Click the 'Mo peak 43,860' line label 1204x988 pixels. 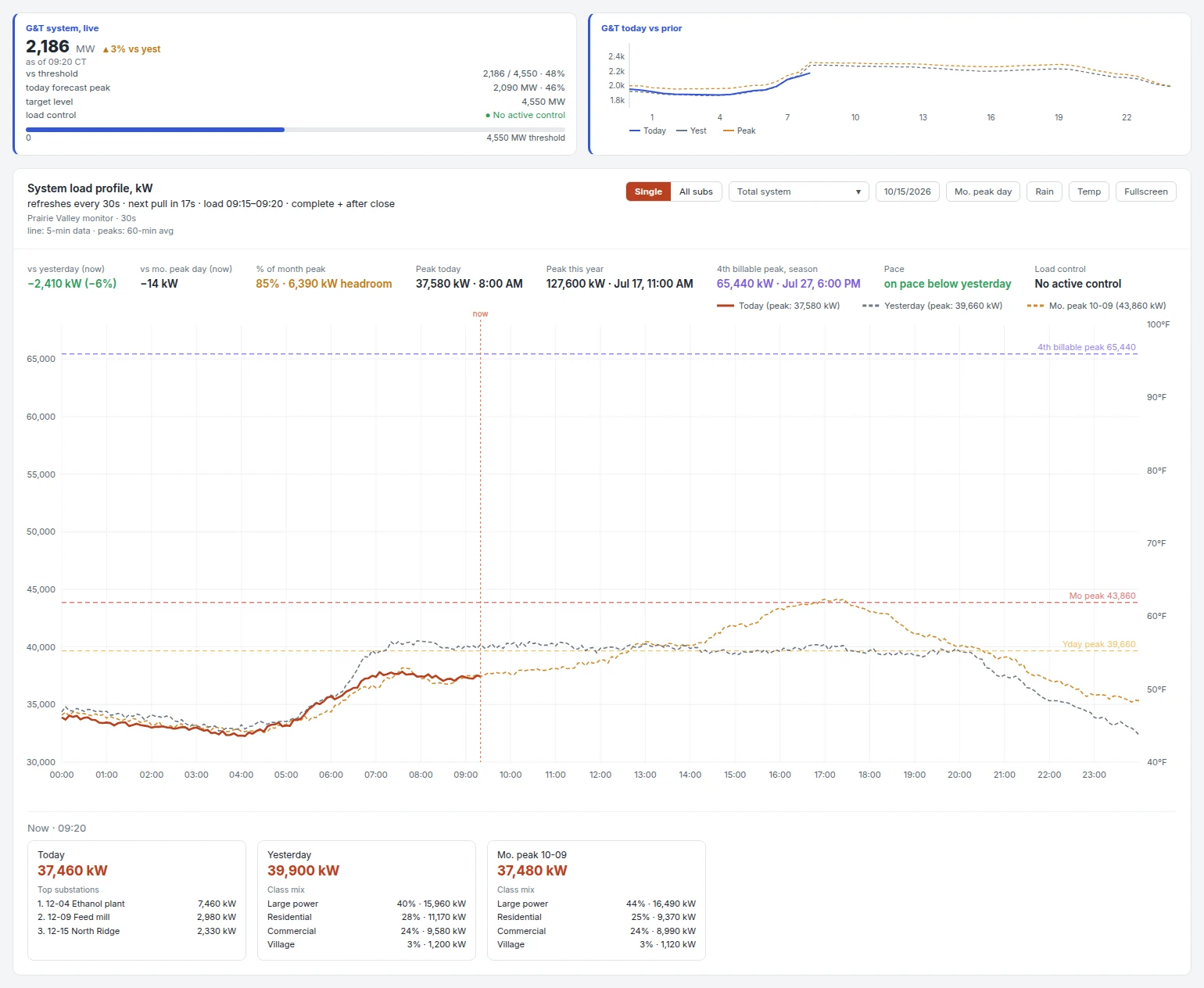pyautogui.click(x=1102, y=596)
